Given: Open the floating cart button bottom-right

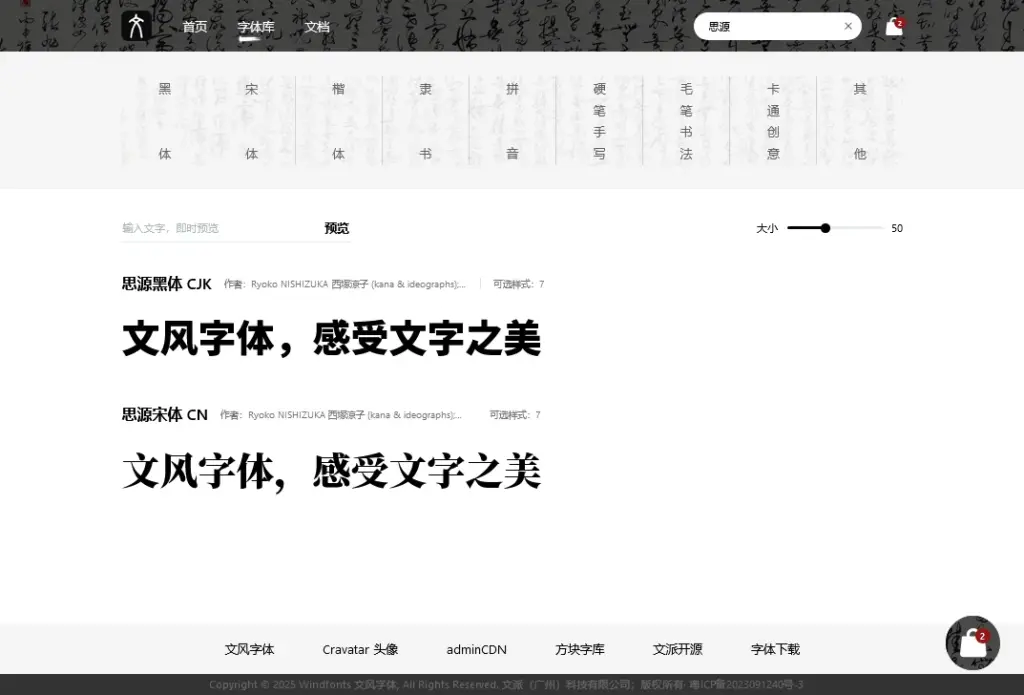Looking at the screenshot, I should click(x=972, y=643).
